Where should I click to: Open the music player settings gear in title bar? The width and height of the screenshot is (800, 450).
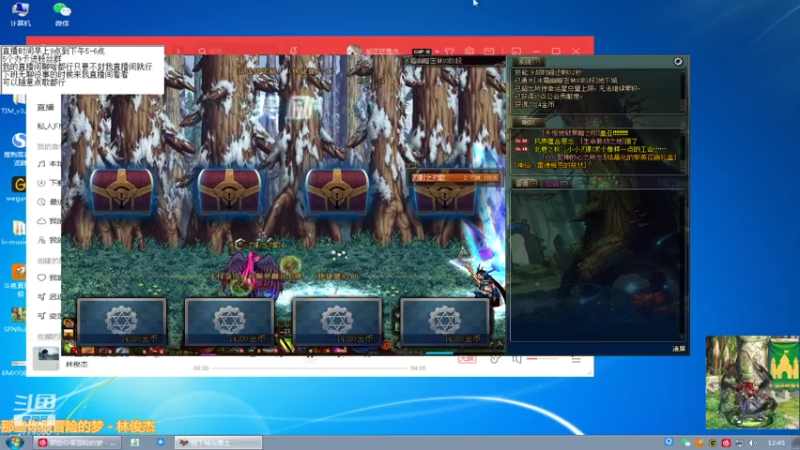point(469,51)
